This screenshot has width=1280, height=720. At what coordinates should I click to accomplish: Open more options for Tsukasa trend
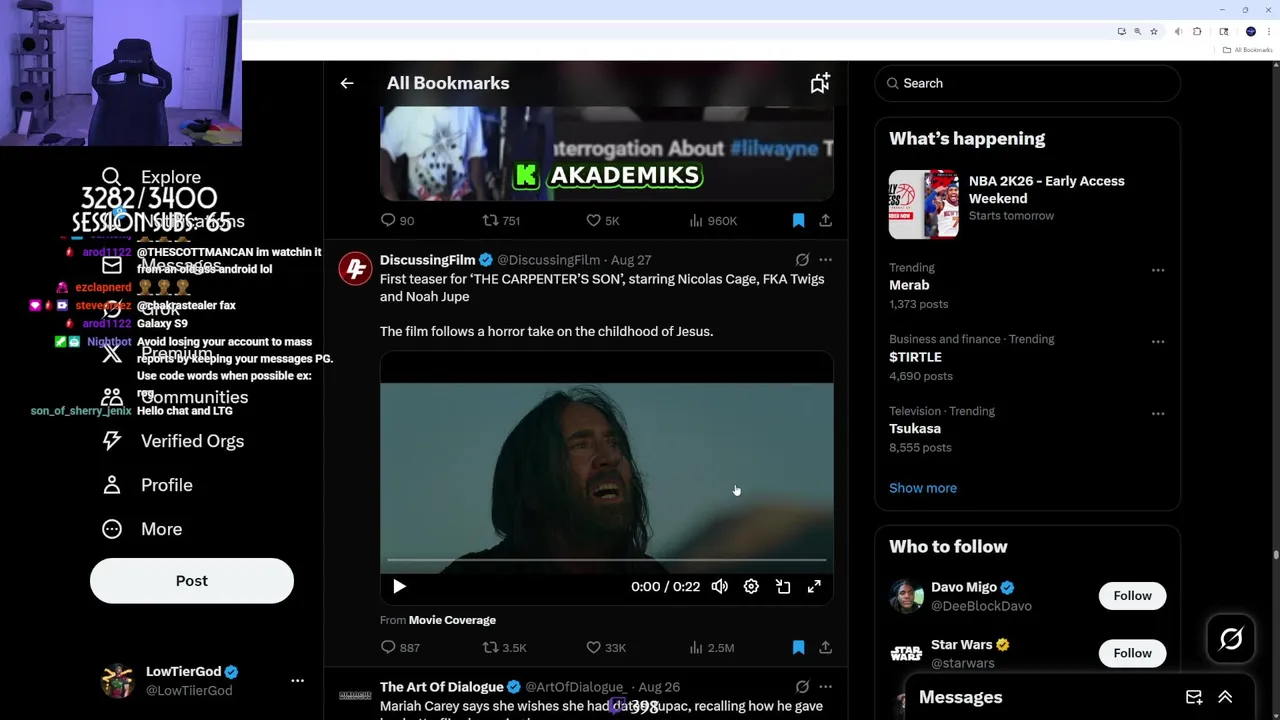(1158, 413)
